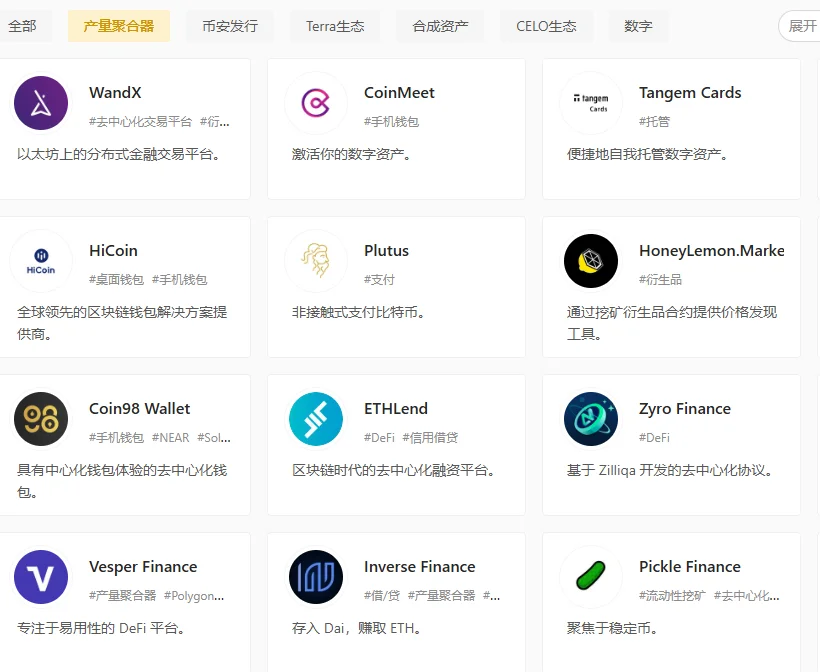Viewport: 820px width, 672px height.
Task: Click the #借/贷 tag under Inverse Finance
Action: click(382, 596)
